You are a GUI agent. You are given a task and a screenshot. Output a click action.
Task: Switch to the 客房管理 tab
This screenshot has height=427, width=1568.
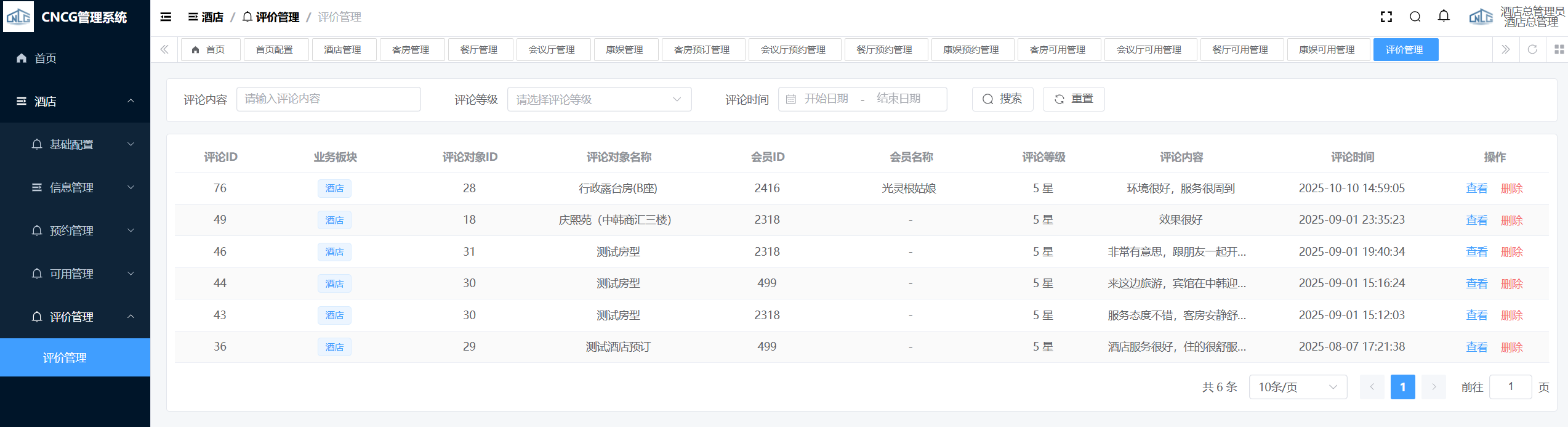tap(411, 49)
